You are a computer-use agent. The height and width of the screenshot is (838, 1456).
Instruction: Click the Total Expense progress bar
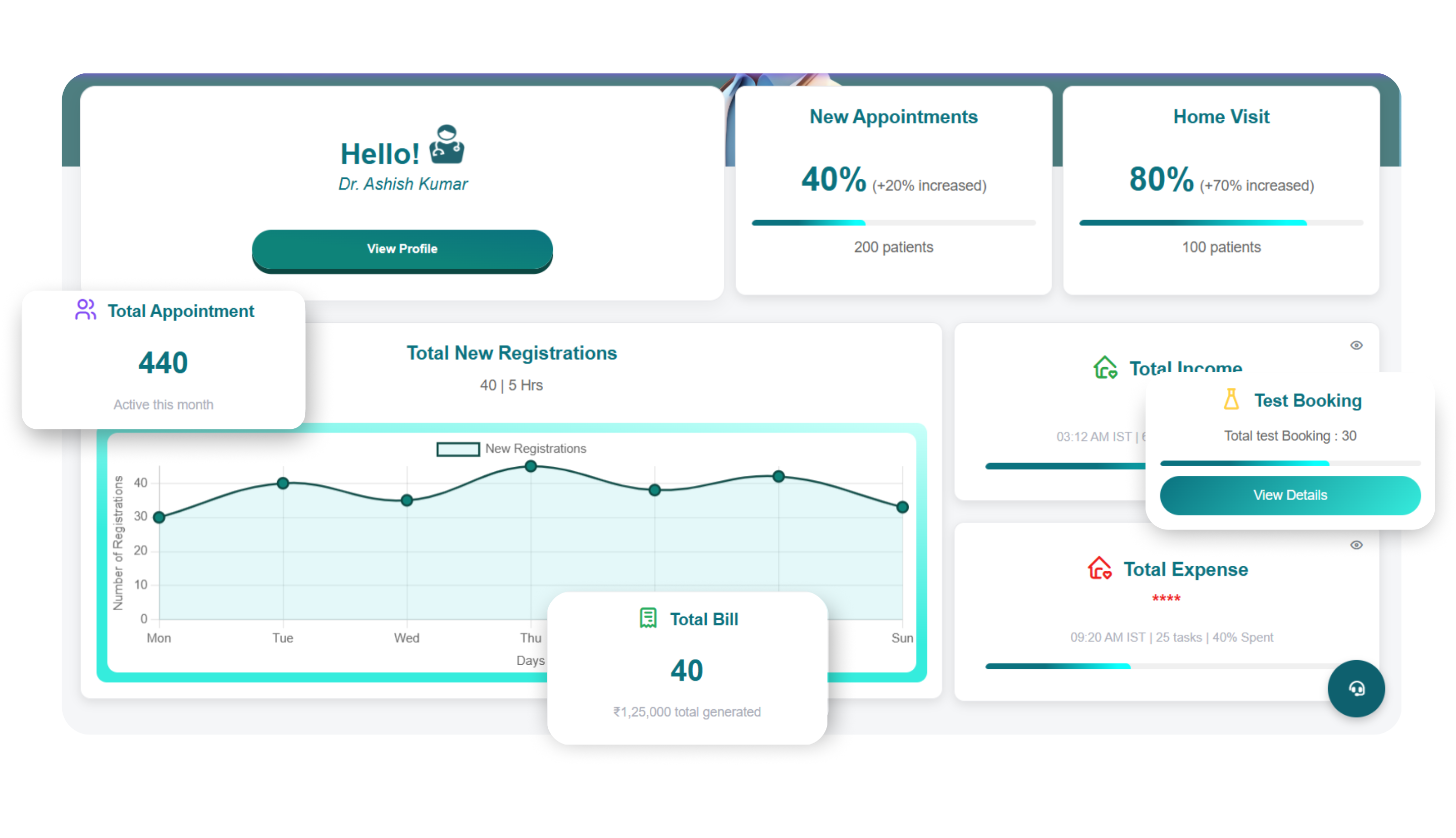[1166, 666]
